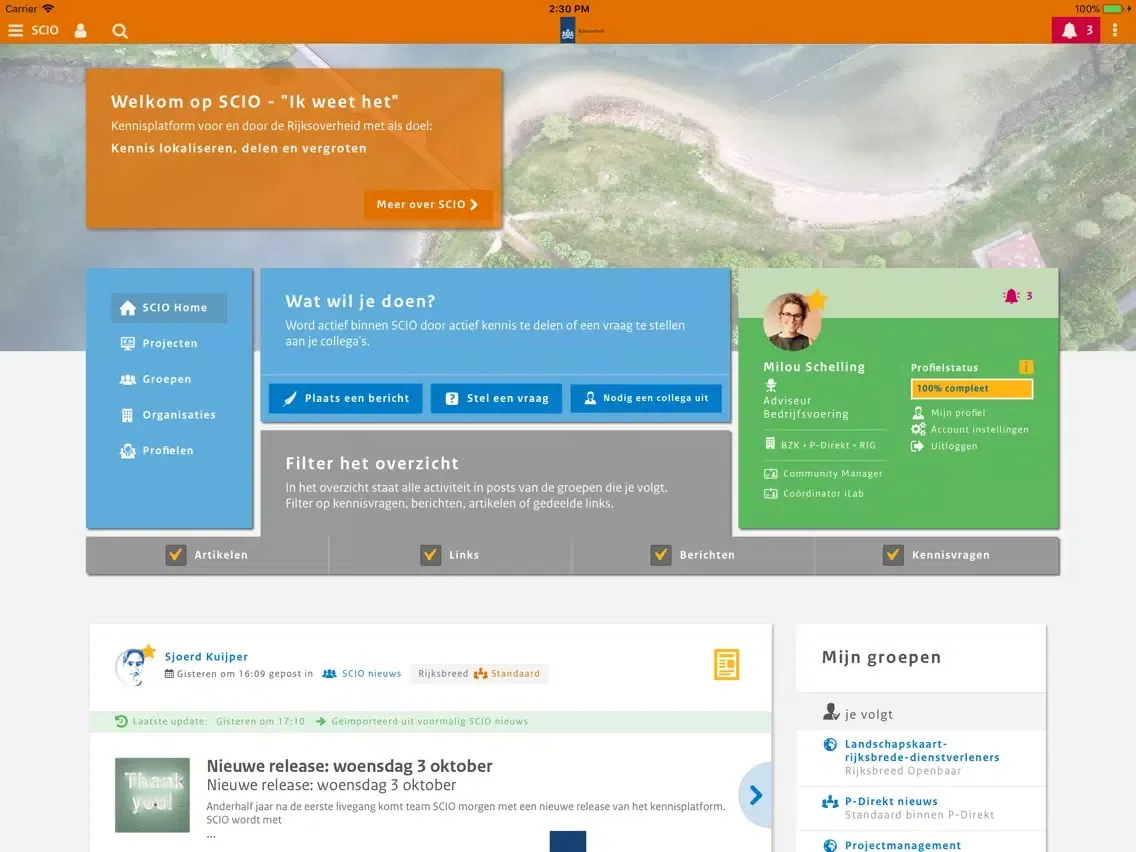Open the hamburger menu next to SCIO
This screenshot has width=1136, height=852.
[x=15, y=30]
